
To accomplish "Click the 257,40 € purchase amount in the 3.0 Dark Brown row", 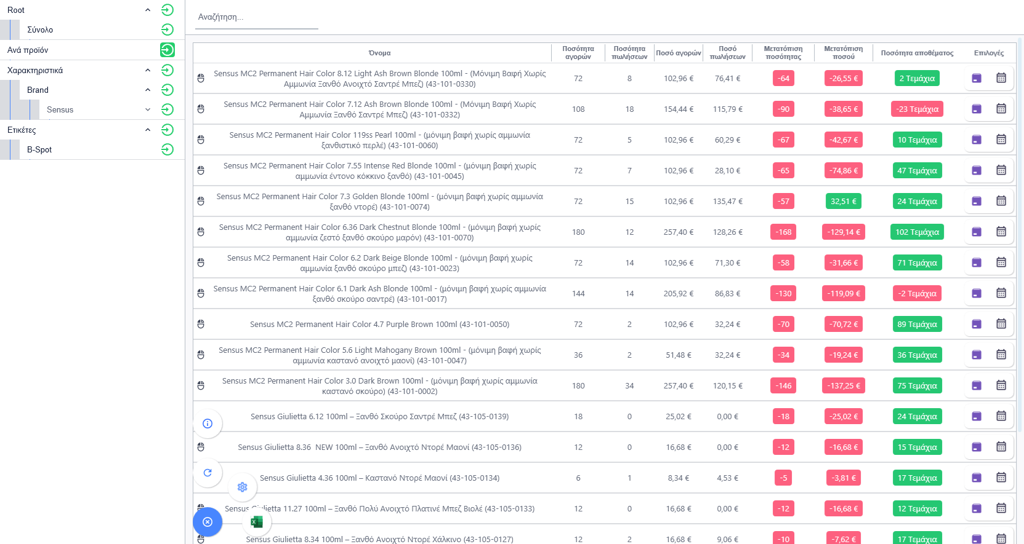I will (679, 386).
